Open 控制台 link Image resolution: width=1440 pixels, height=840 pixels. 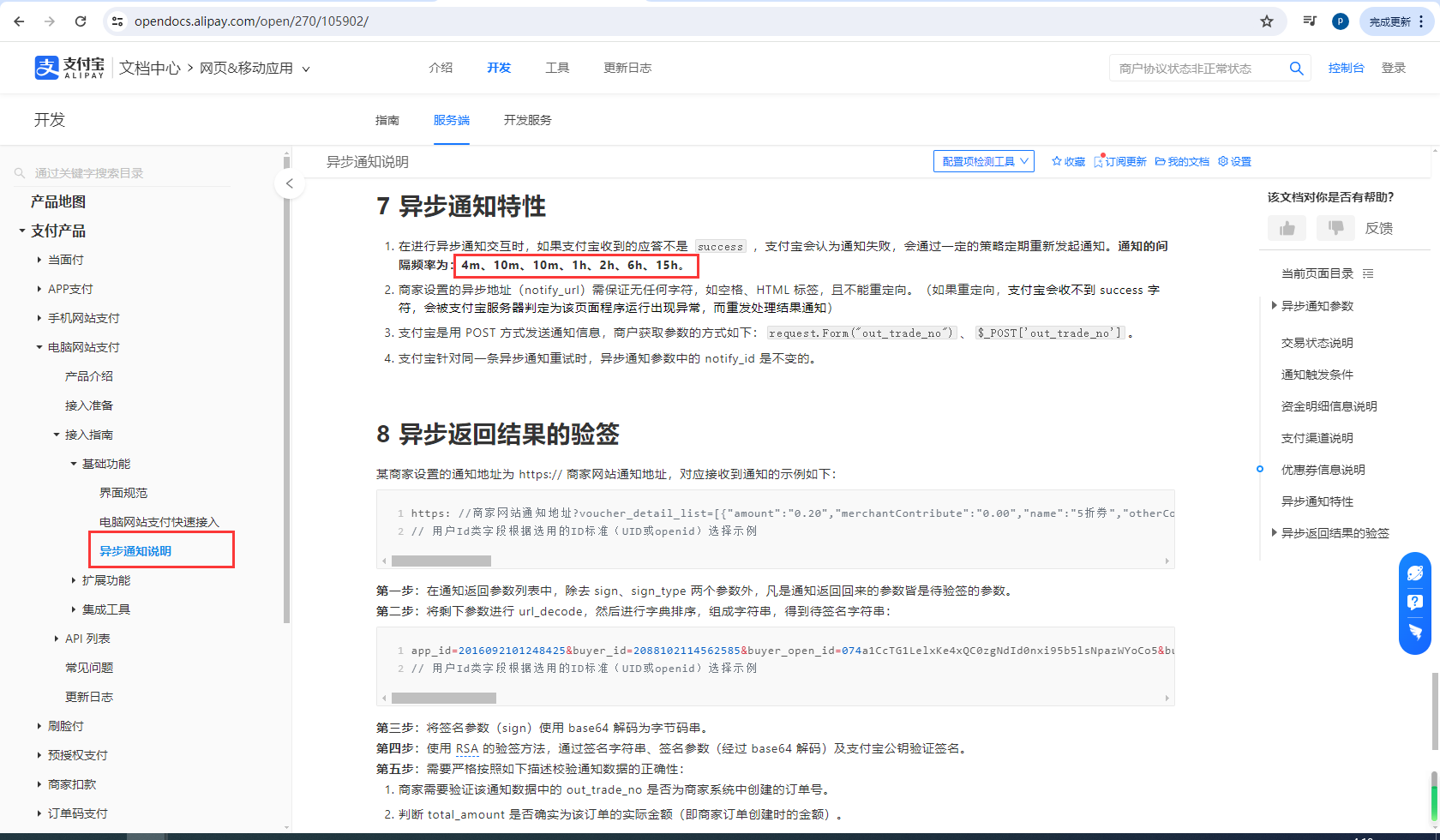(1346, 68)
